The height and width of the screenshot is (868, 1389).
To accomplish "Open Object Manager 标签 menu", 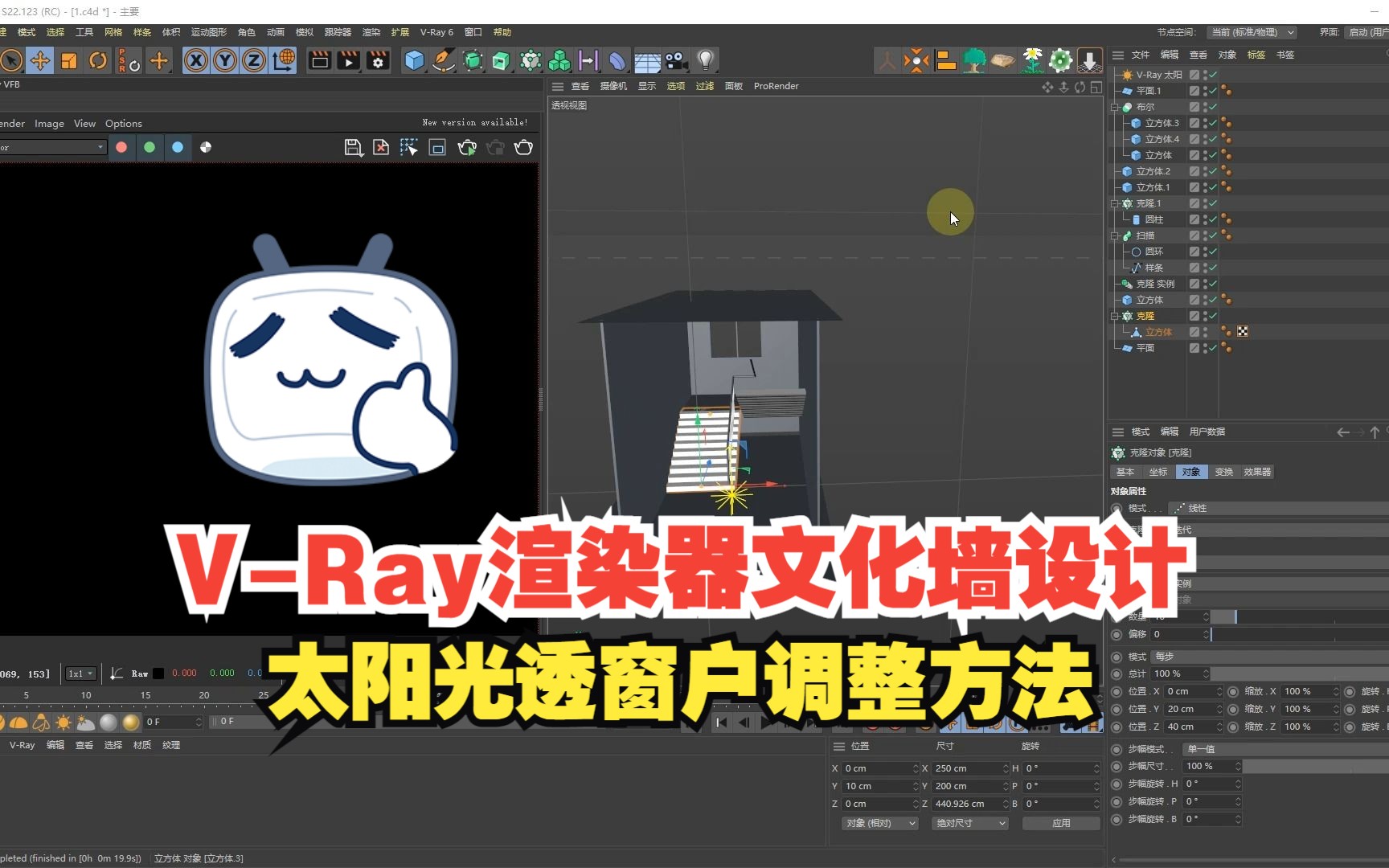I will click(x=1256, y=55).
